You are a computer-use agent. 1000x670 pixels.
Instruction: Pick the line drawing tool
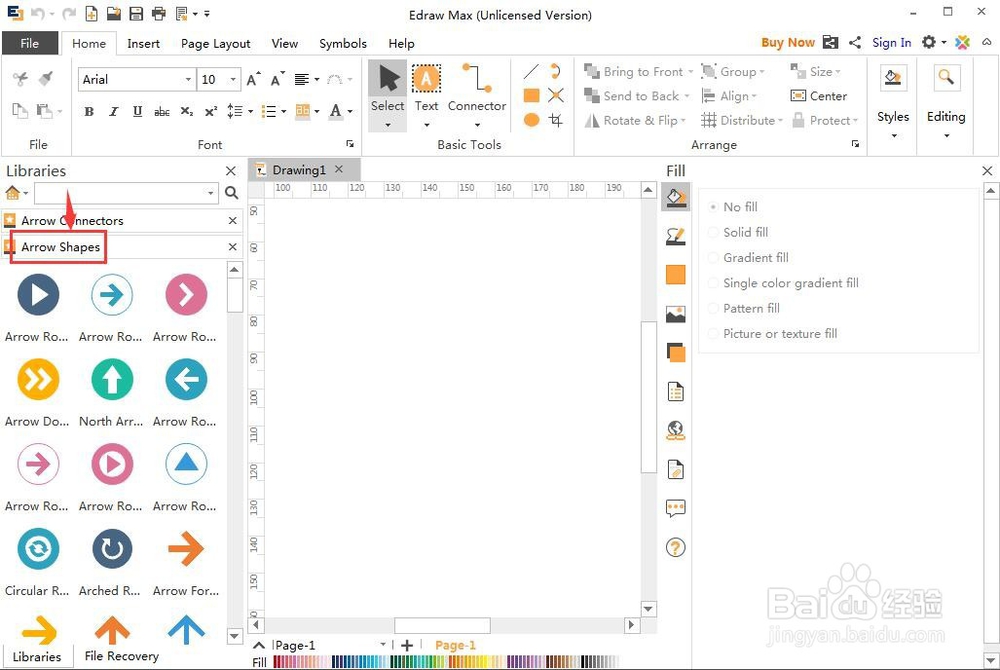pos(531,71)
